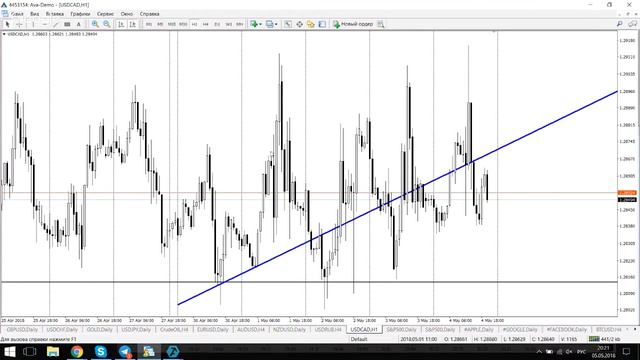Switch to the AUDUSD,H4 chart tab
This screenshot has width=640, height=360.
[251, 329]
